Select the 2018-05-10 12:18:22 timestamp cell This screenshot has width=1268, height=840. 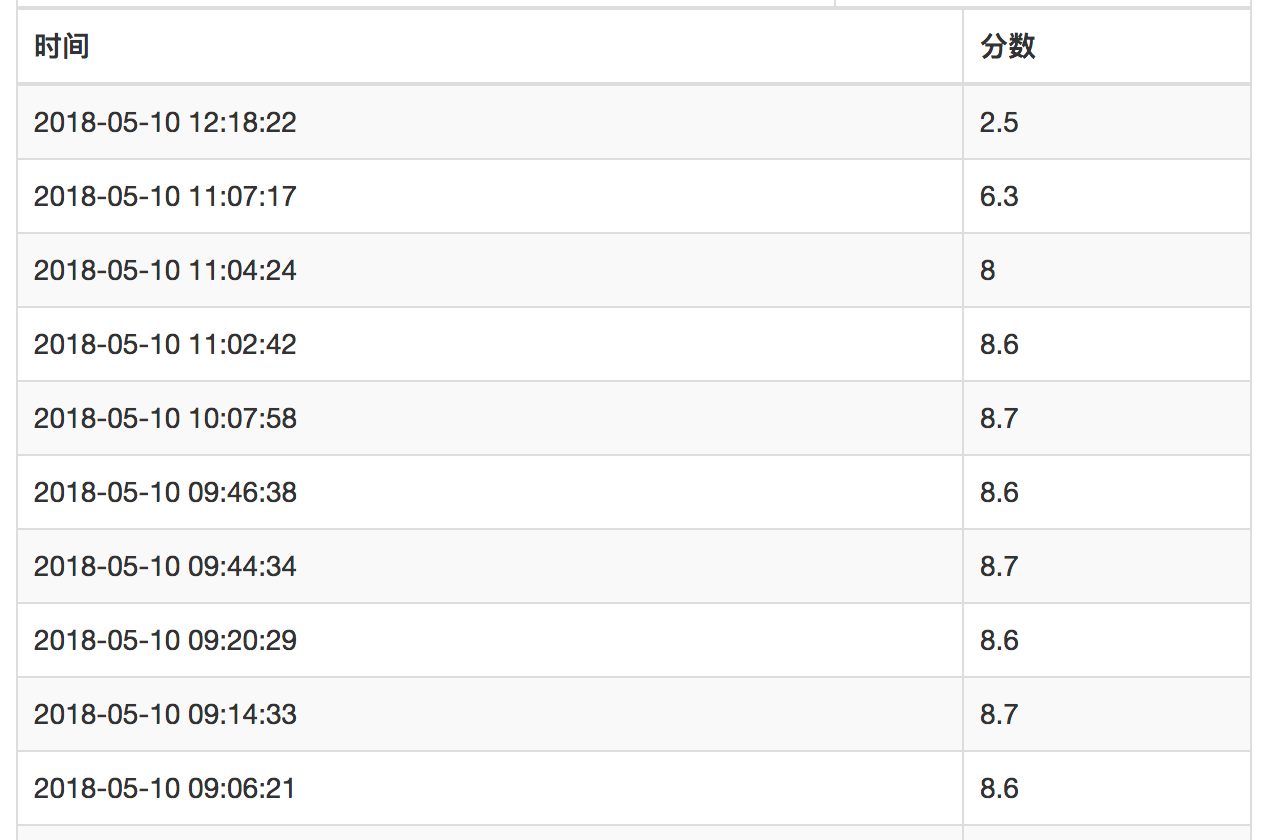tap(490, 122)
